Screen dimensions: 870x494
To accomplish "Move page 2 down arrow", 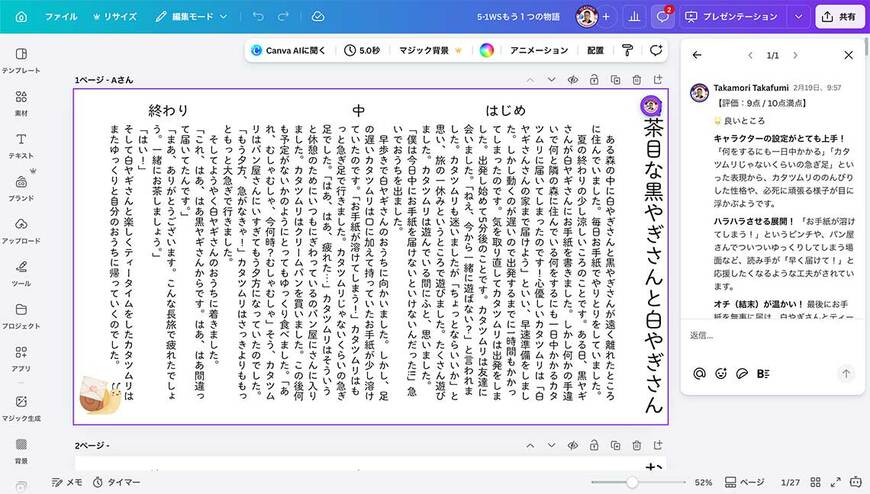I will [552, 445].
